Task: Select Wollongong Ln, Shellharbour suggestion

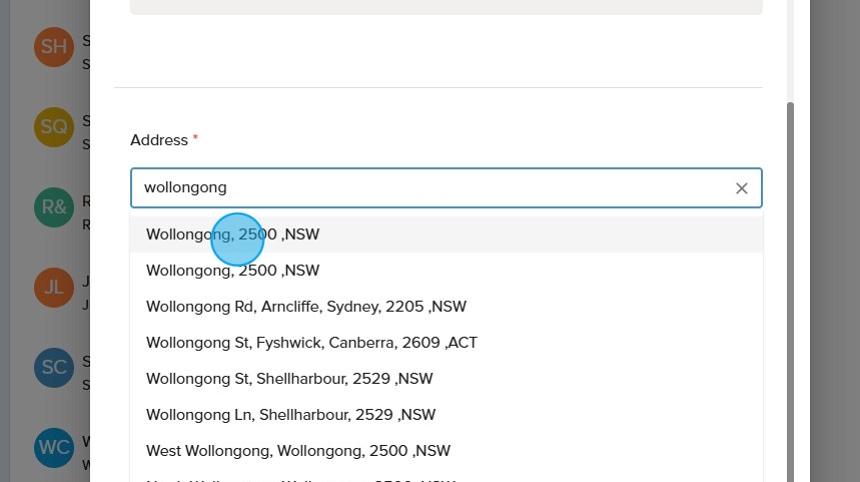Action: (290, 414)
